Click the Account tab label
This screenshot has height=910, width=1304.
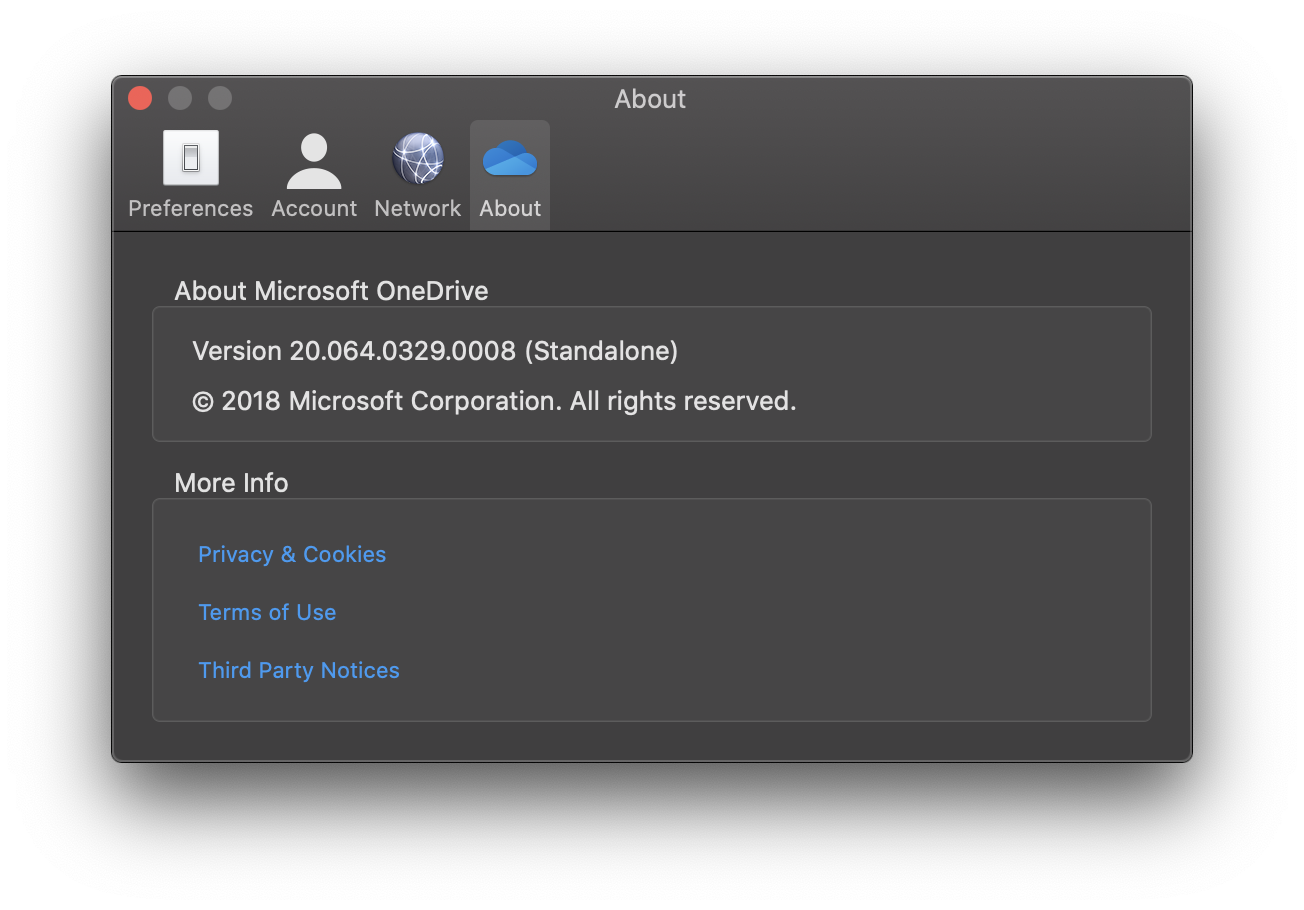click(x=314, y=208)
